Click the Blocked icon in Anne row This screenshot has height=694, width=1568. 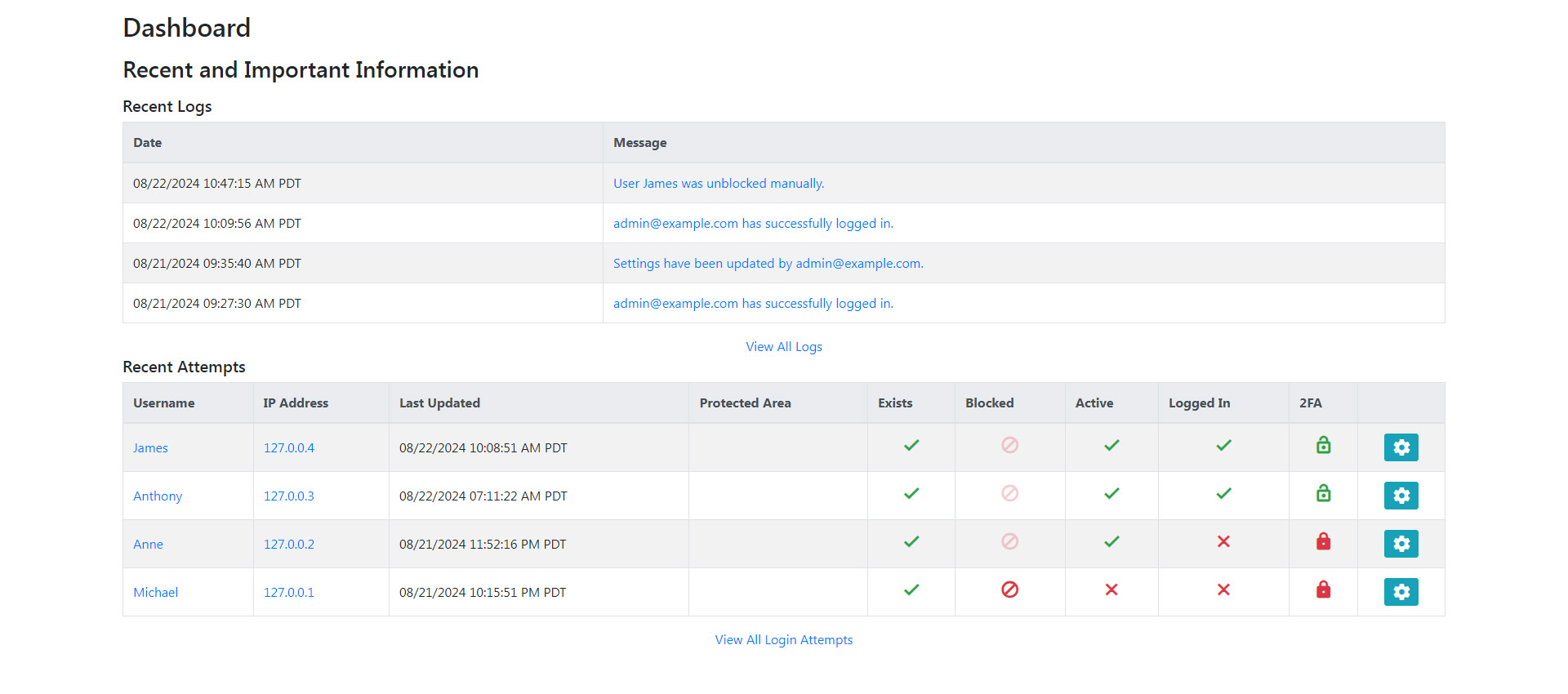coord(1009,541)
